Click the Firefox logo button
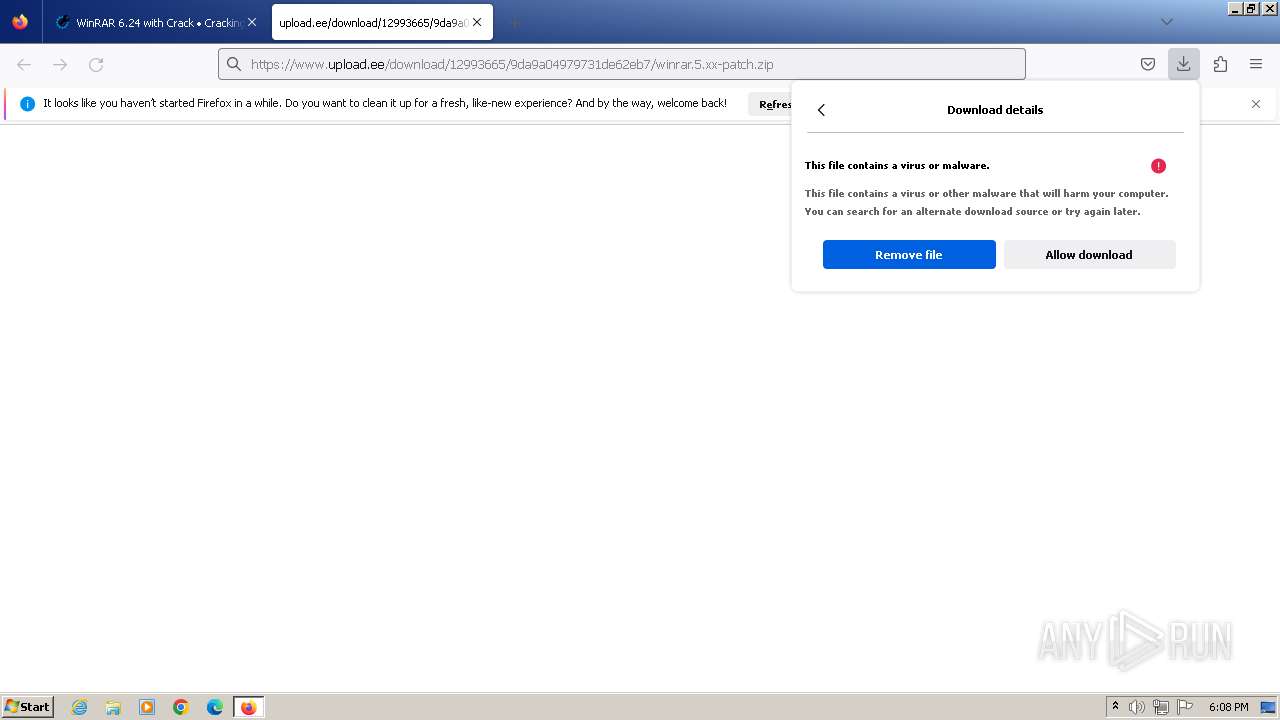1280x720 pixels. [x=20, y=22]
